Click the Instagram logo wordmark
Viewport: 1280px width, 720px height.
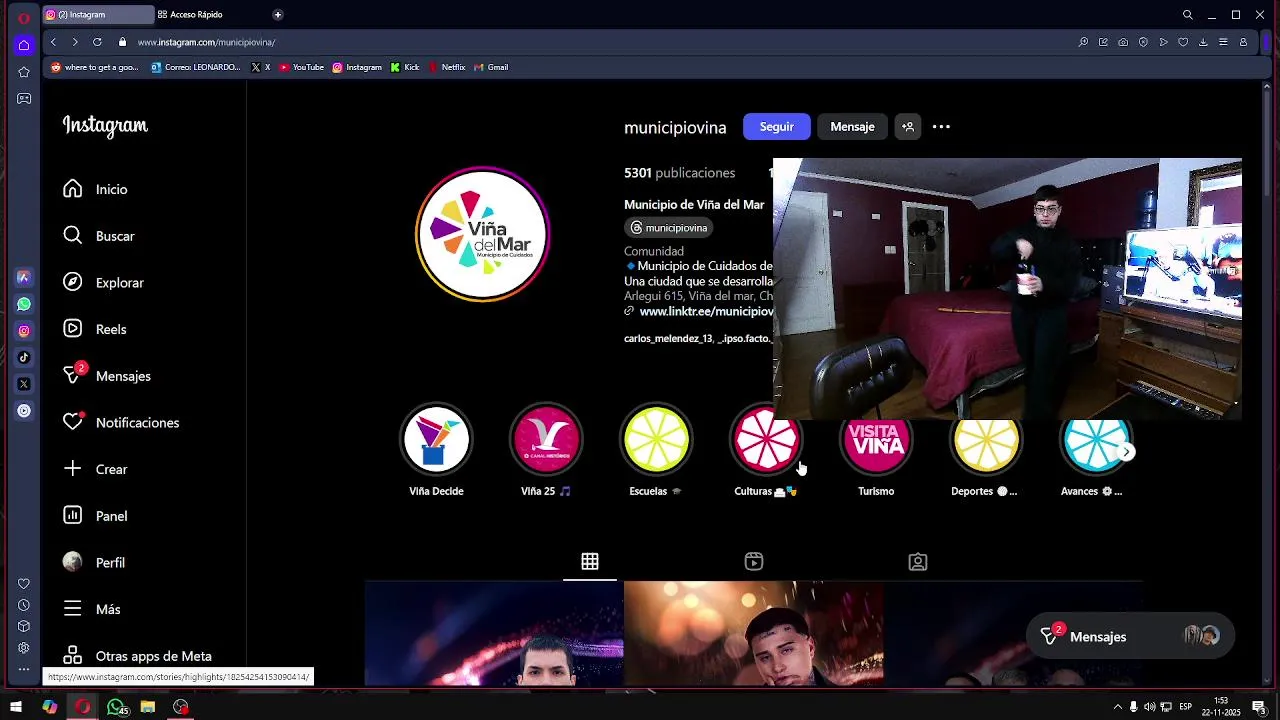105,126
